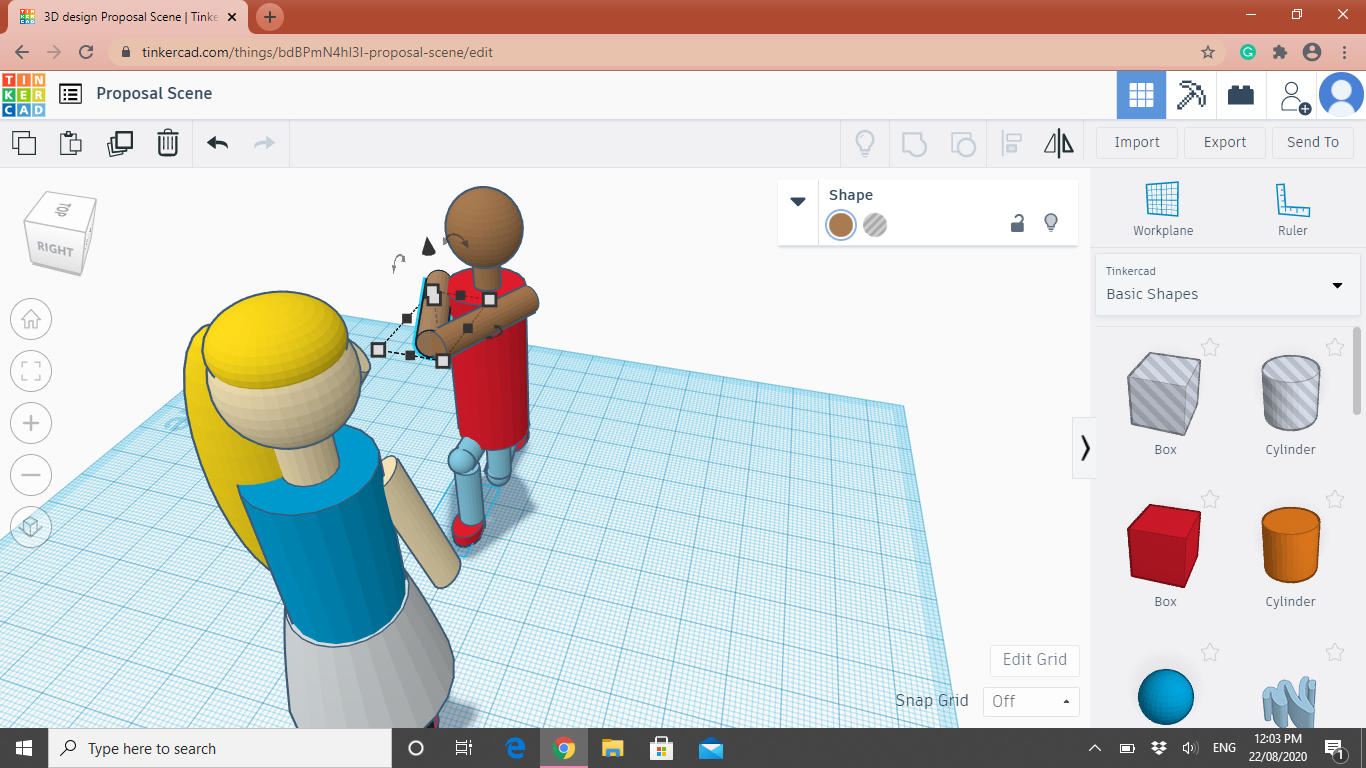Click the Home view button

pos(31,319)
